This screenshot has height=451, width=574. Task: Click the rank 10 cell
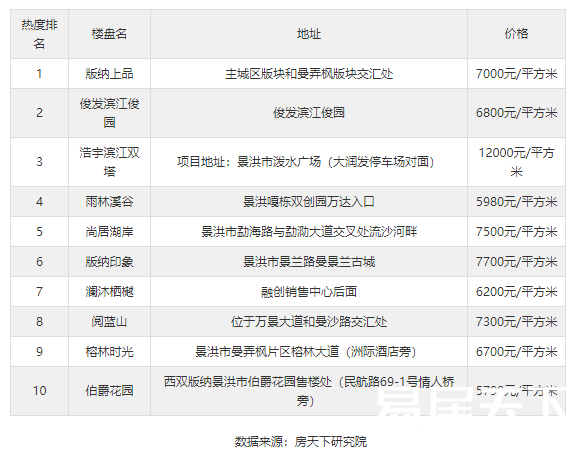point(40,391)
